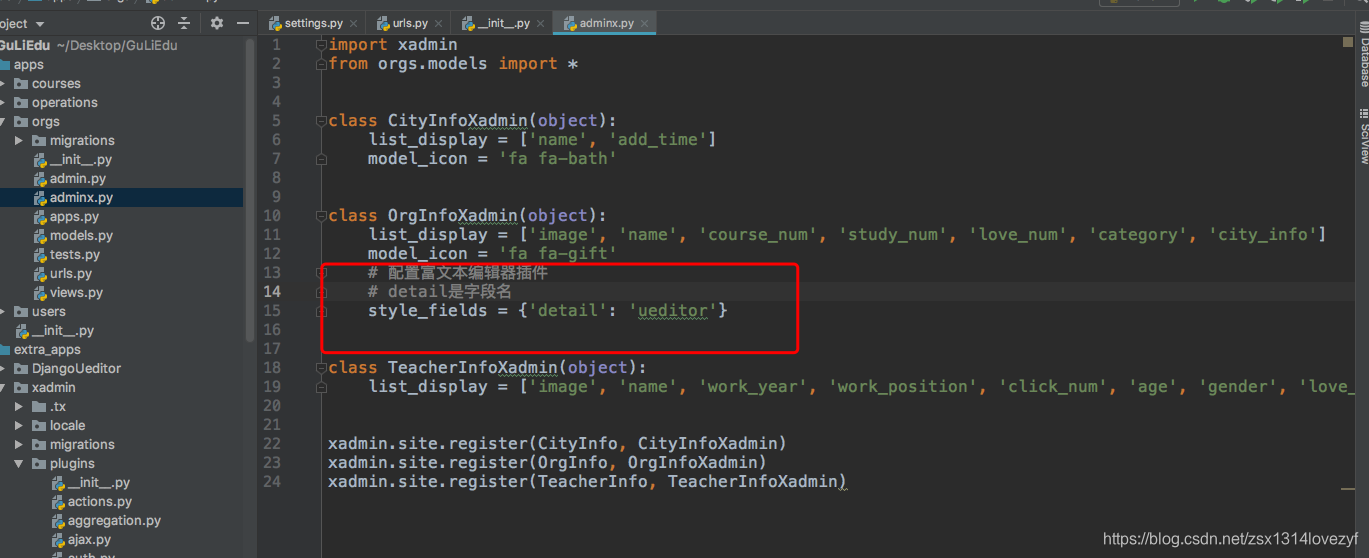This screenshot has width=1369, height=558.
Task: Select models.py in the project tree
Action: pos(81,236)
